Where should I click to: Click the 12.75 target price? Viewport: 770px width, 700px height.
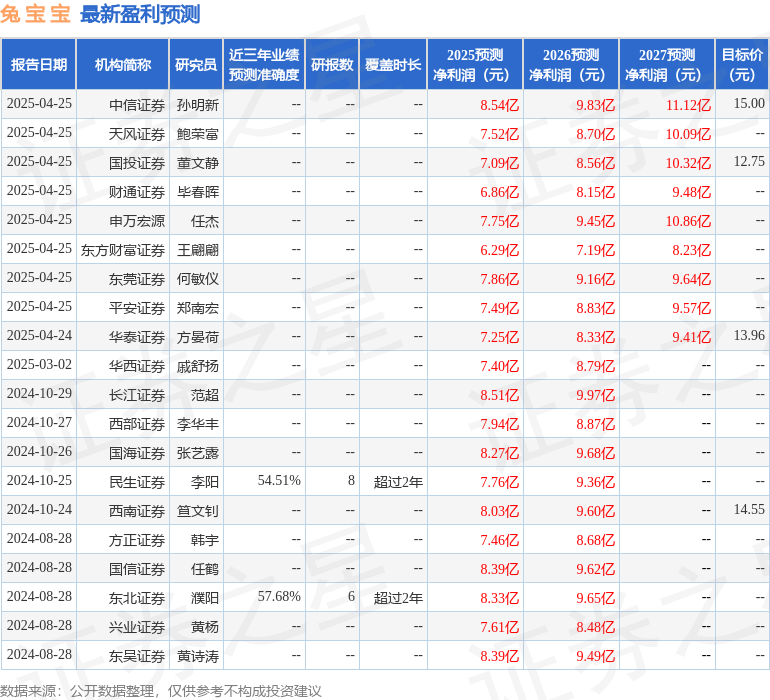[x=749, y=161]
